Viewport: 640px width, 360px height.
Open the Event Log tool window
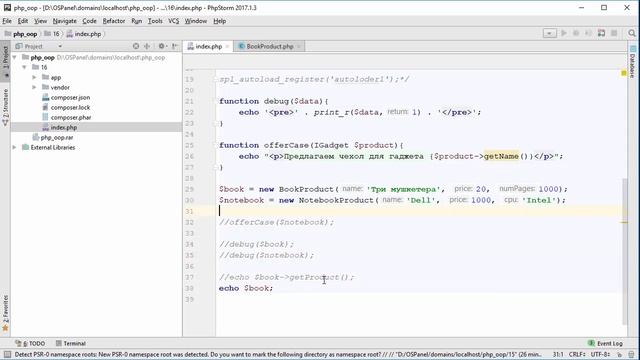[x=605, y=343]
